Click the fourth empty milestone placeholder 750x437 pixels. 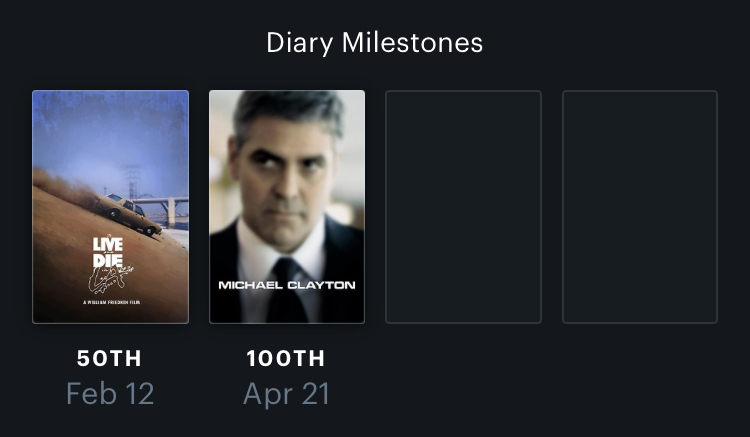[640, 207]
